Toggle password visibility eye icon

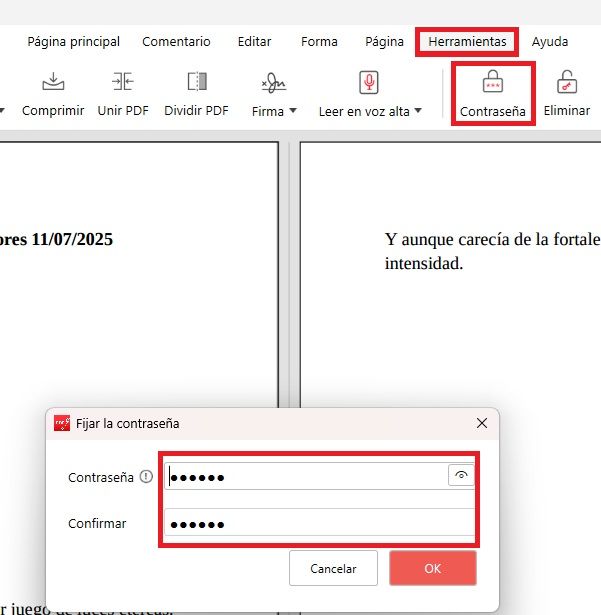click(x=461, y=475)
